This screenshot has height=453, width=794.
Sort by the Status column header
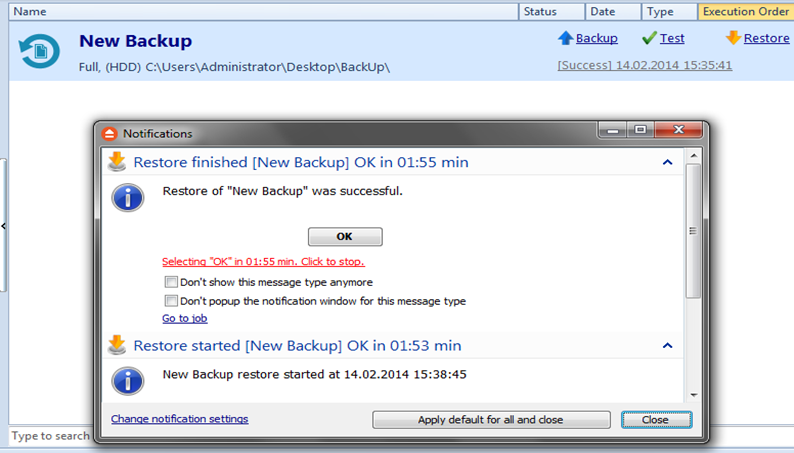point(551,11)
